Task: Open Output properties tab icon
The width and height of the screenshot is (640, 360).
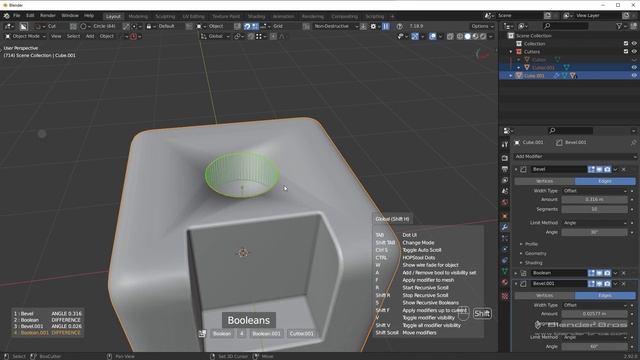Action: coord(505,169)
